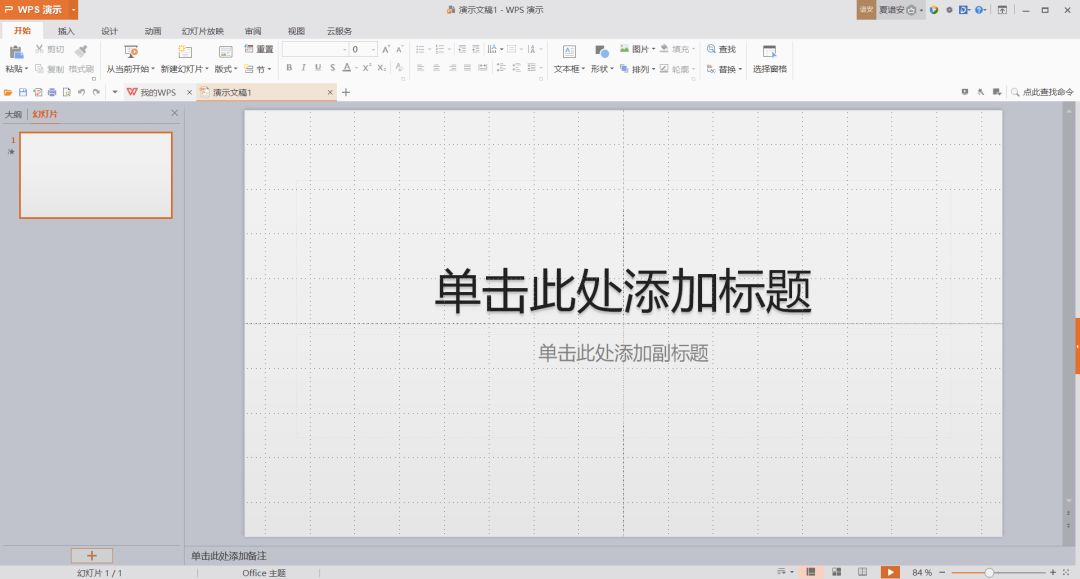Click the Save icon in quick access toolbar
This screenshot has height=579, width=1080.
pos(23,92)
